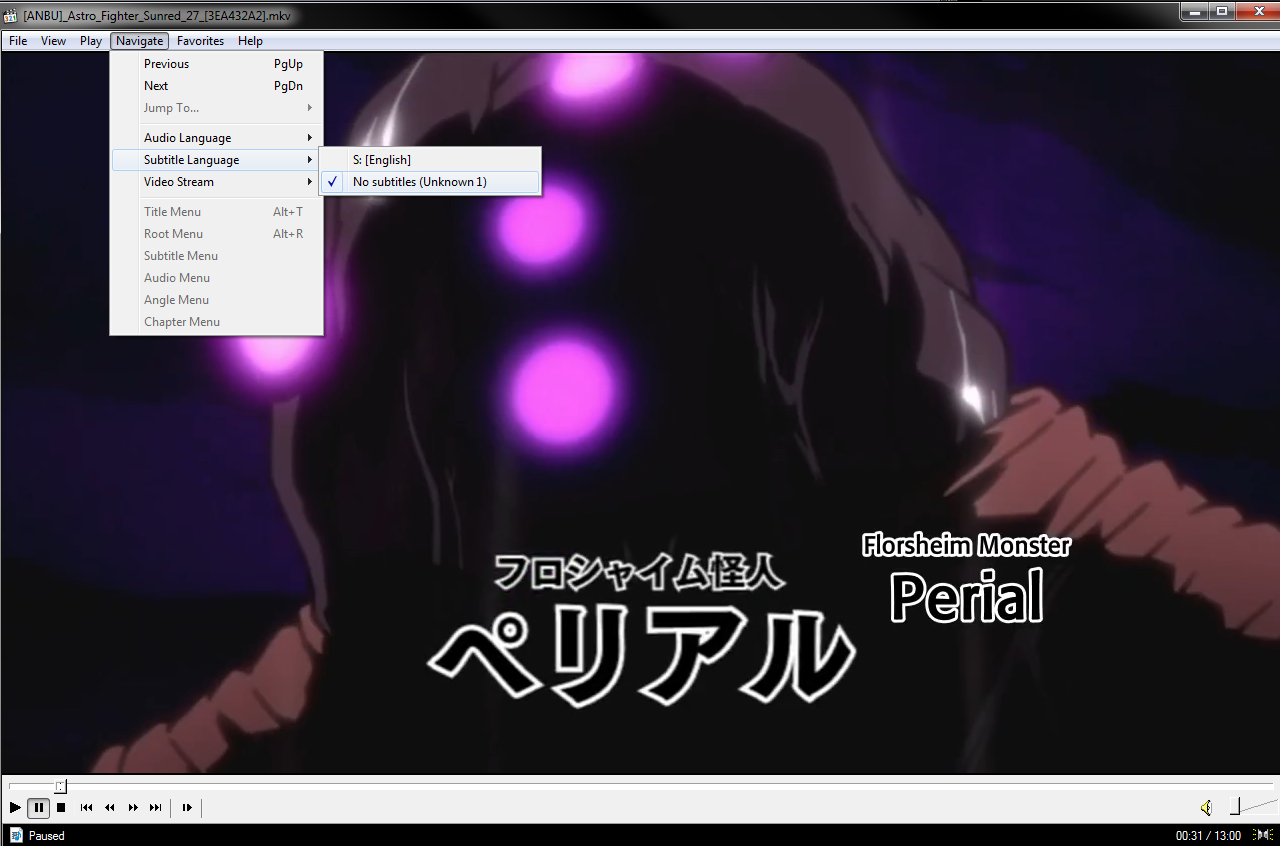Open the Play menu
The image size is (1280, 846).
point(91,41)
